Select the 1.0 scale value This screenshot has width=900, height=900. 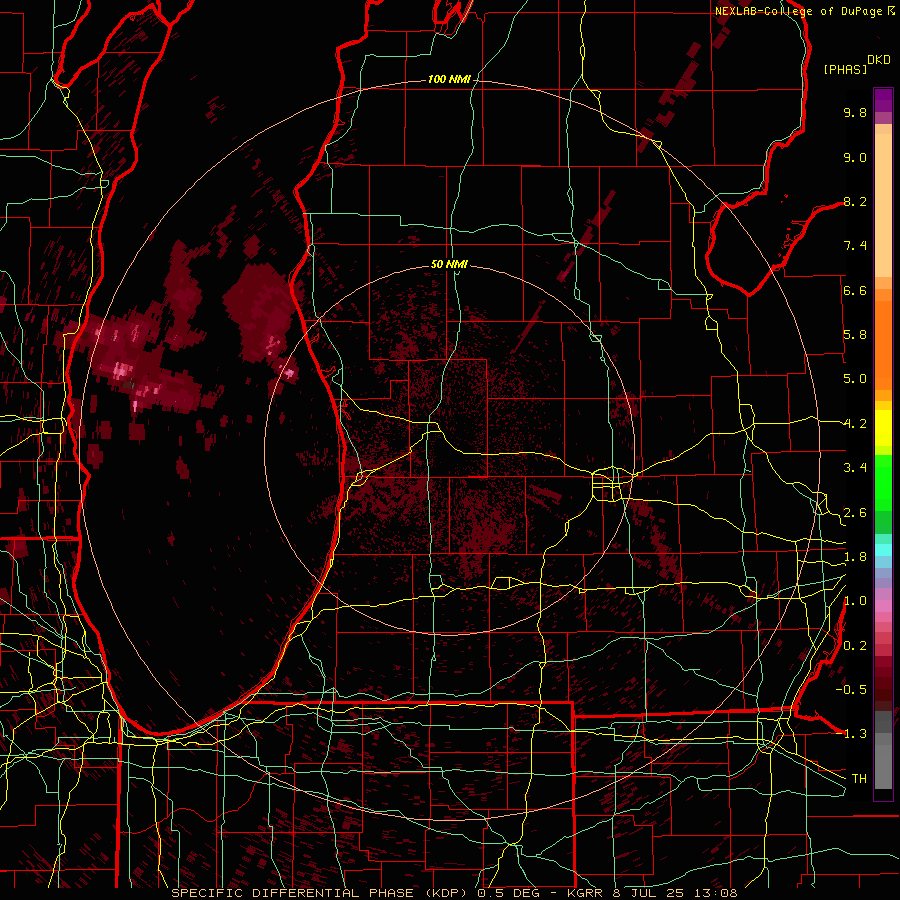click(855, 601)
